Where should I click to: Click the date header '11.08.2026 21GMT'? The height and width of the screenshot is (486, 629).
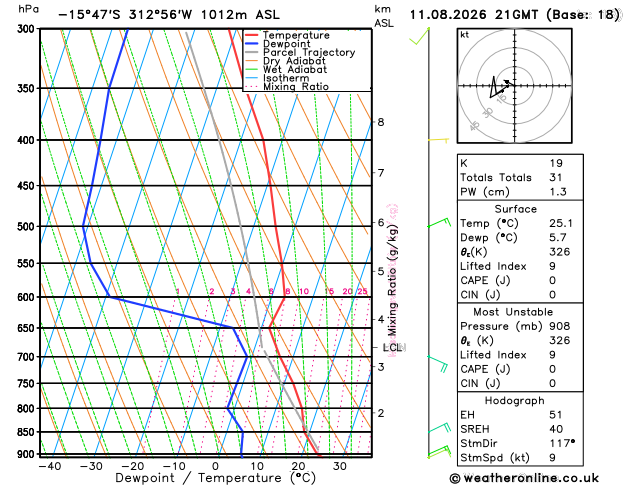point(474,15)
